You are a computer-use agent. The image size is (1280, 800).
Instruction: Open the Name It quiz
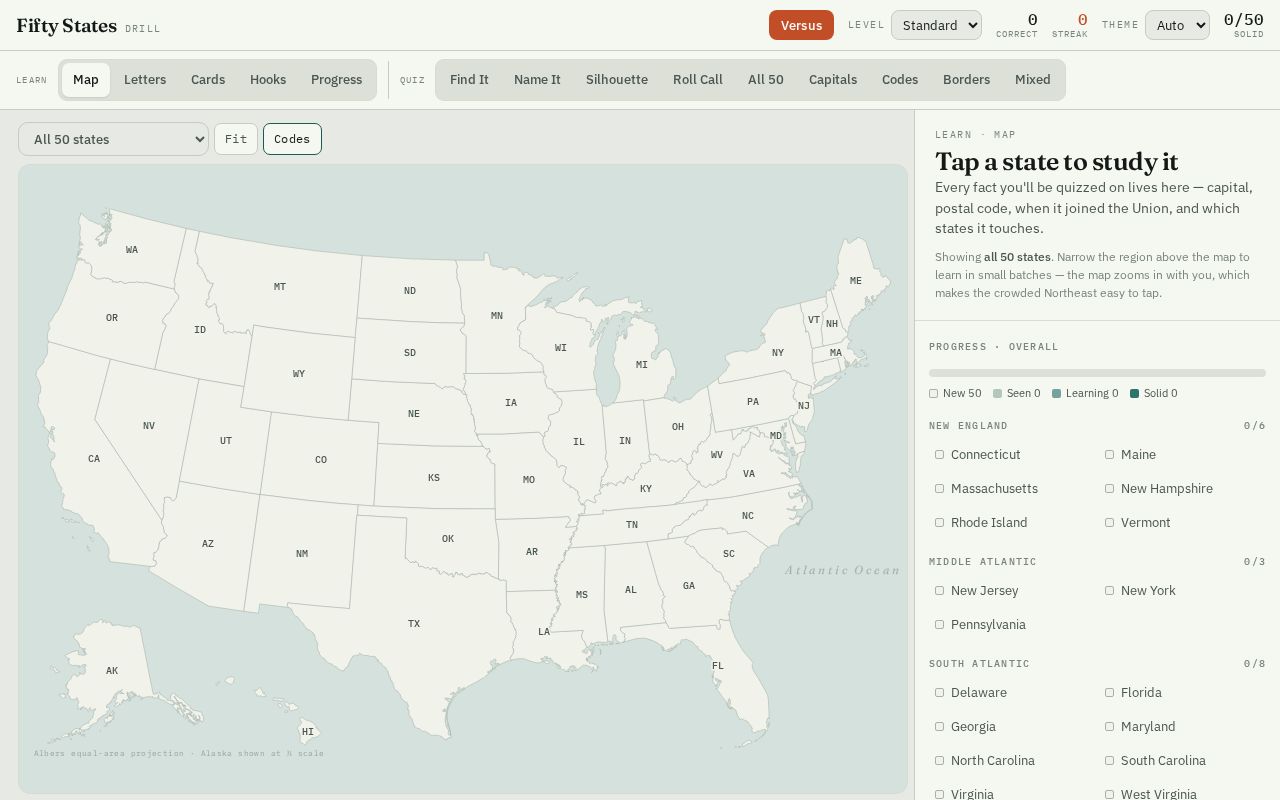click(x=537, y=80)
